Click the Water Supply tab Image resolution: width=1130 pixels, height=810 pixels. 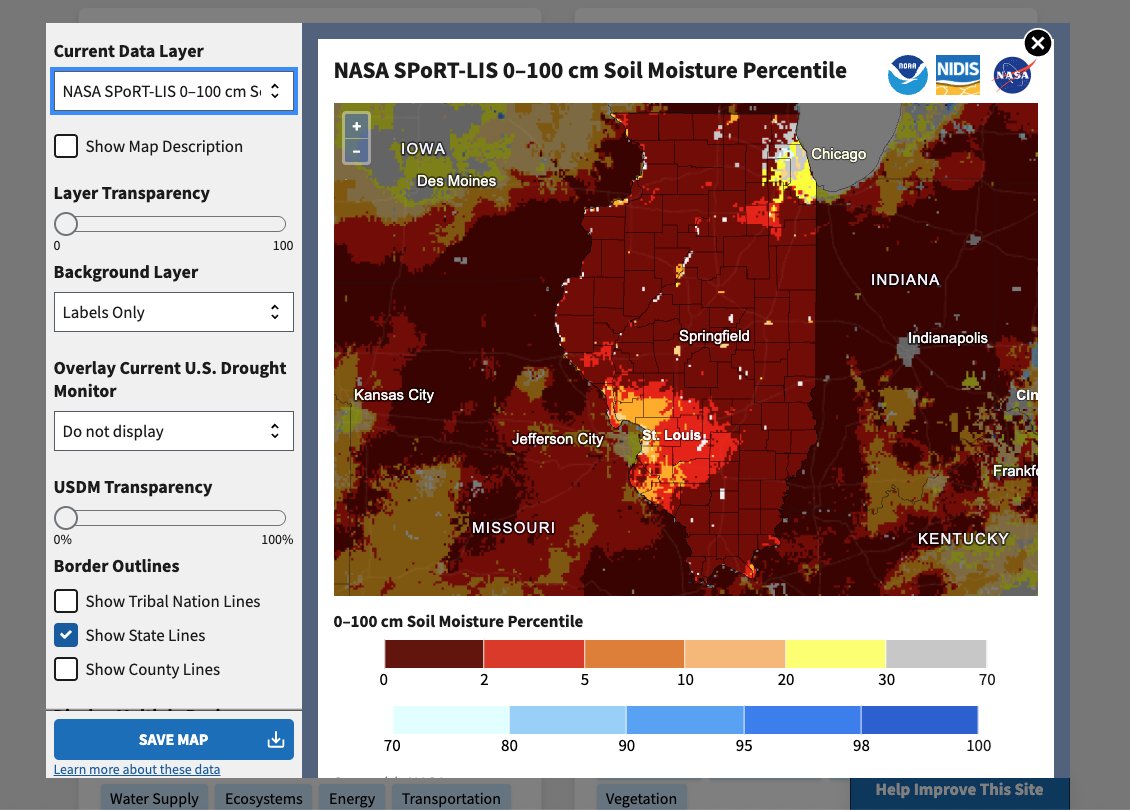click(154, 798)
